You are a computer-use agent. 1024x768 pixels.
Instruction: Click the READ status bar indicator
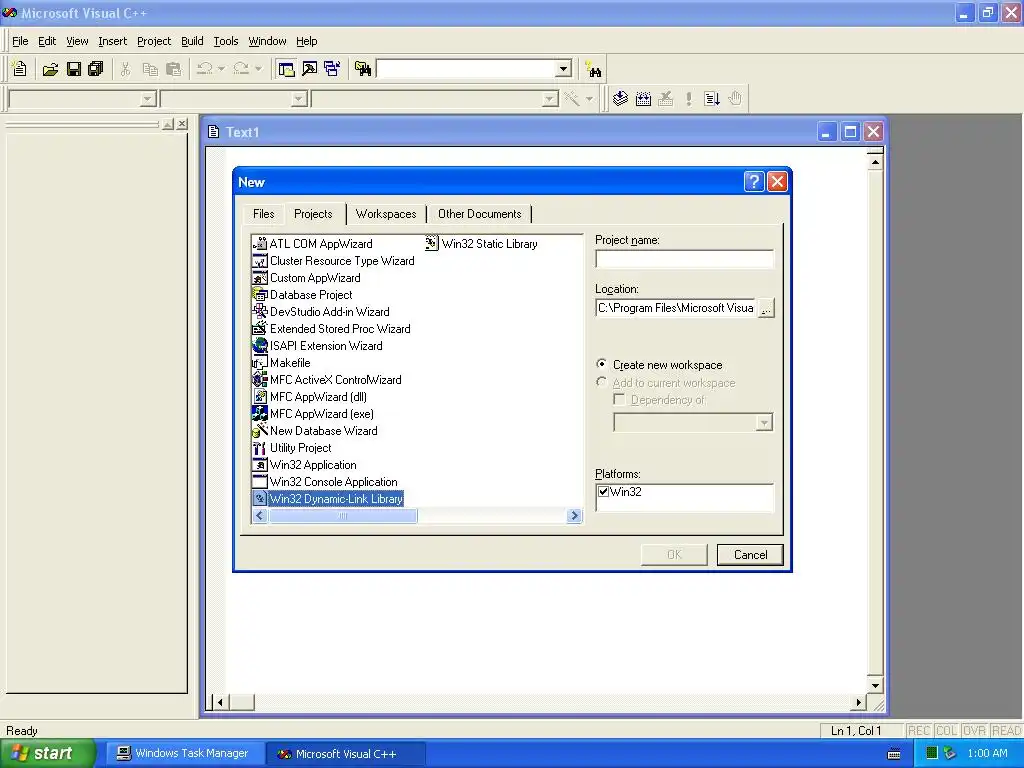pyautogui.click(x=1006, y=731)
